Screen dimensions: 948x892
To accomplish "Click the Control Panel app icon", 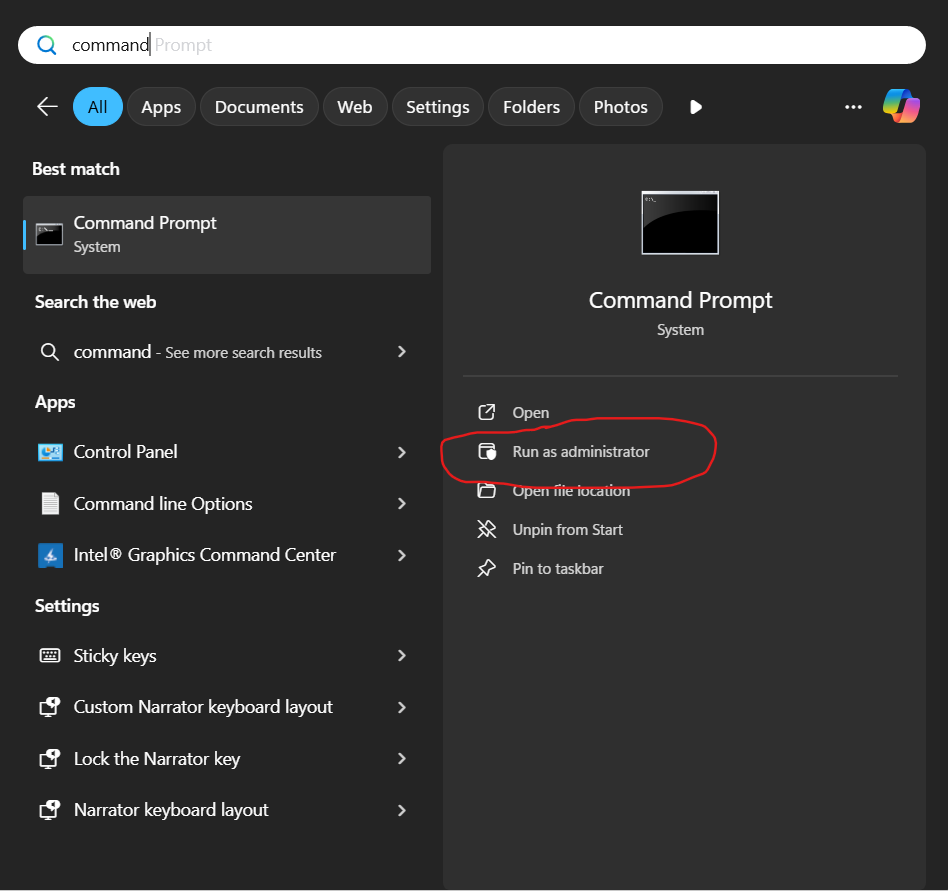I will click(x=50, y=452).
